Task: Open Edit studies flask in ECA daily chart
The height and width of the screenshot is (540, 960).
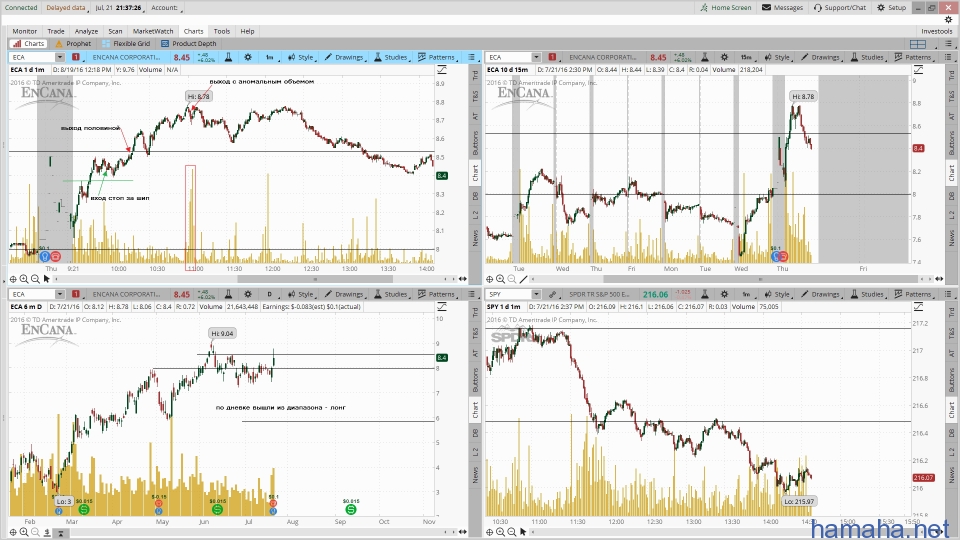Action: tap(228, 294)
